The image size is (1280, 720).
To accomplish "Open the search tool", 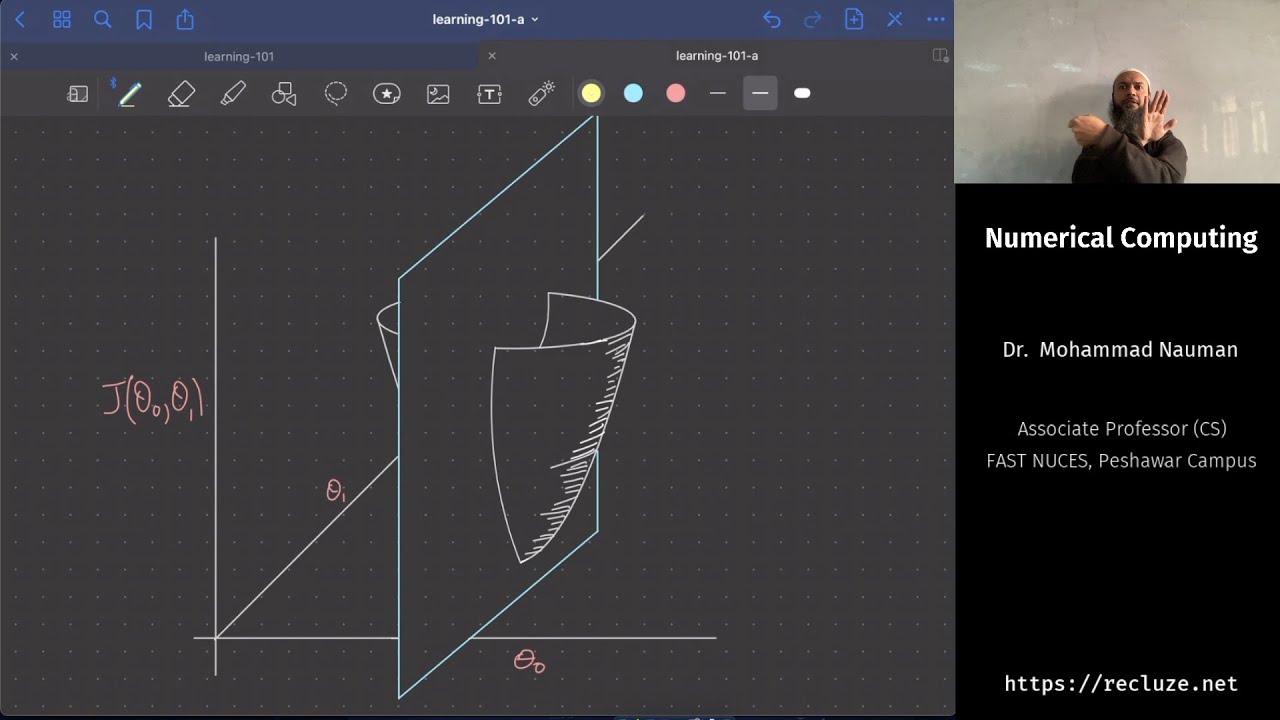I will (x=102, y=19).
